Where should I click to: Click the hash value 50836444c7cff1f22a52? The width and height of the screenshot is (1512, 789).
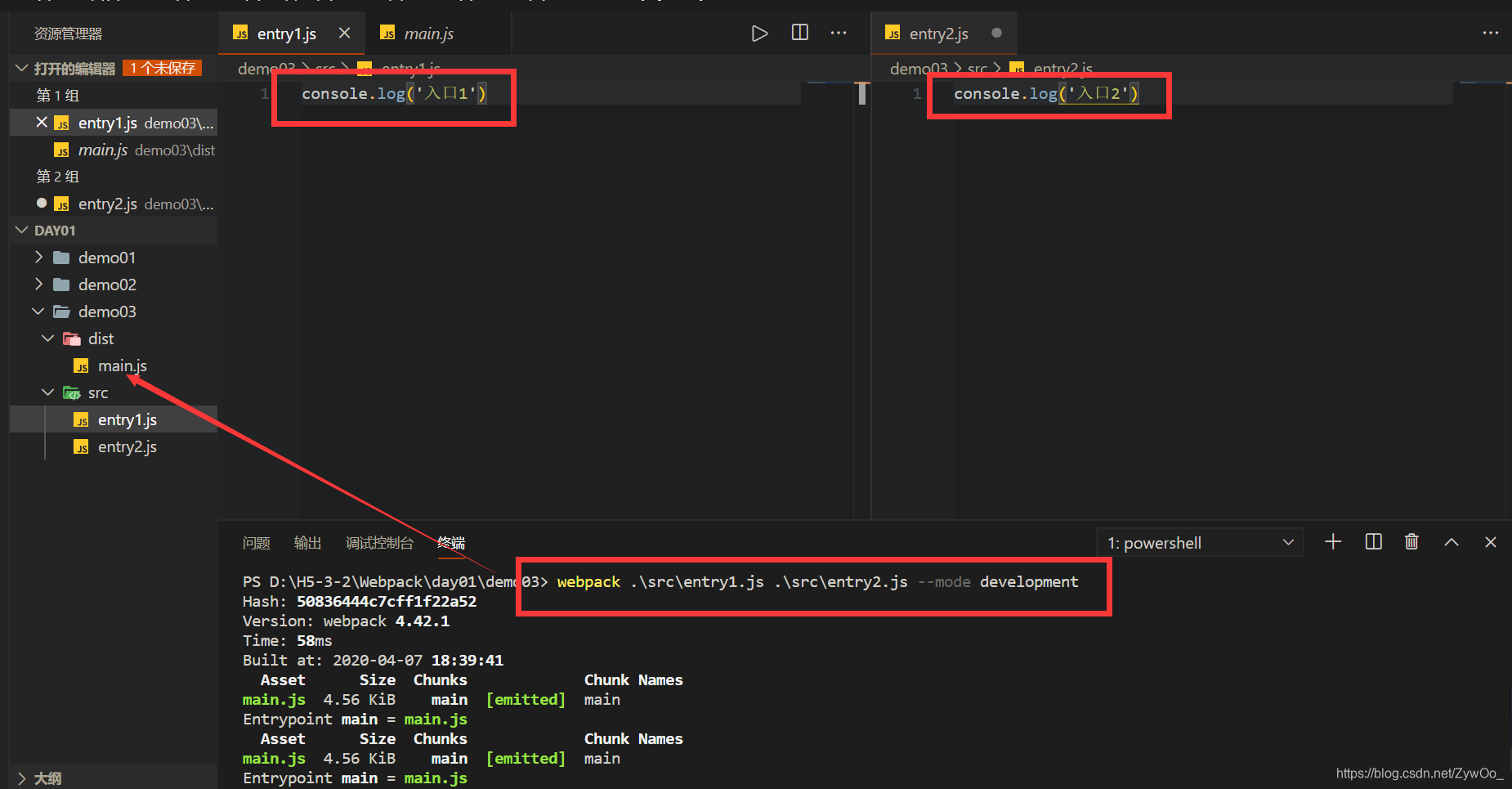click(x=386, y=602)
